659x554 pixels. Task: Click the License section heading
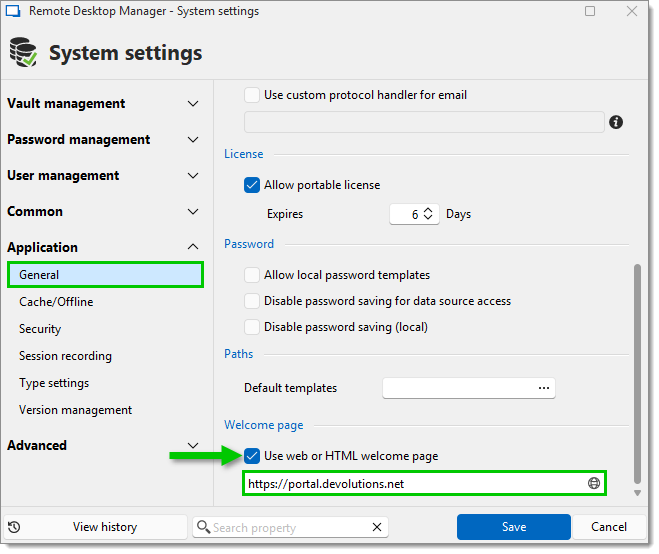point(244,154)
